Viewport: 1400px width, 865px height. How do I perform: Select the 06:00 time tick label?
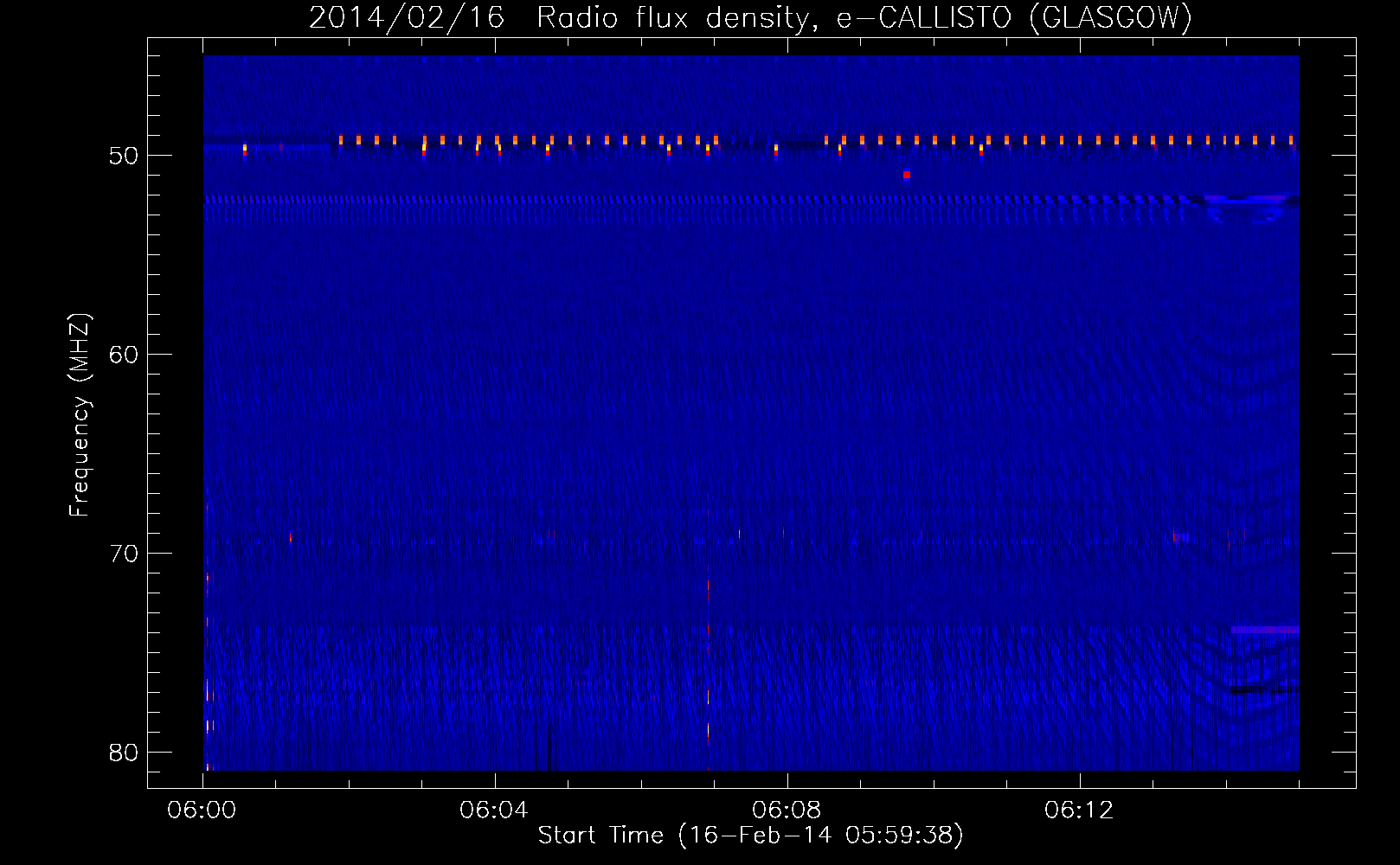(x=202, y=811)
